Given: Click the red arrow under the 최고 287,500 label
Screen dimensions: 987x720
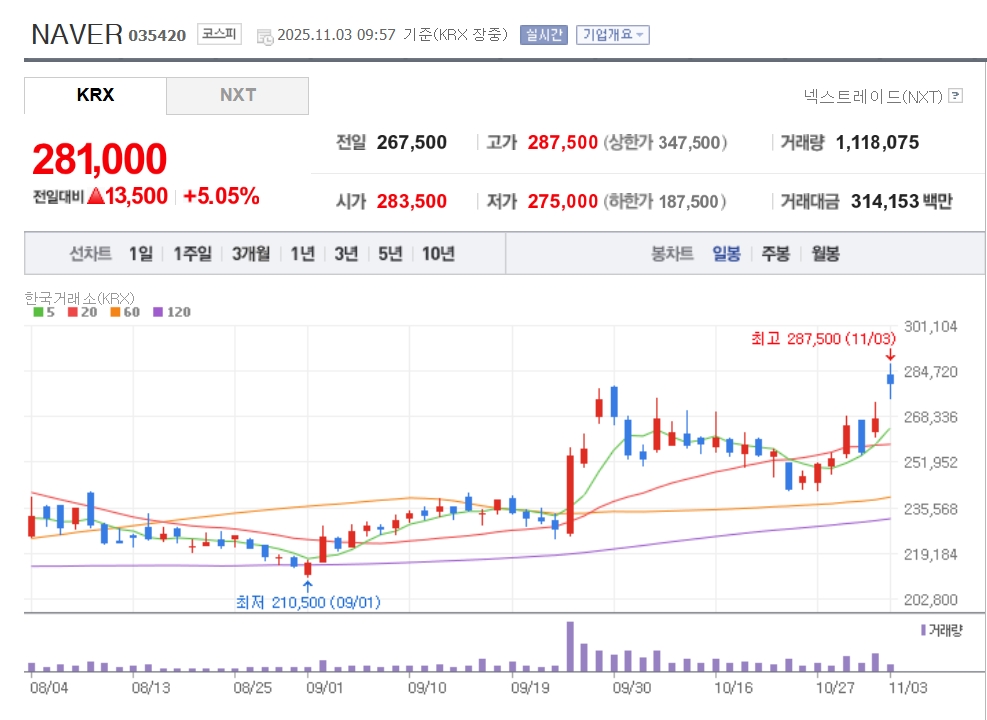Looking at the screenshot, I should [890, 354].
